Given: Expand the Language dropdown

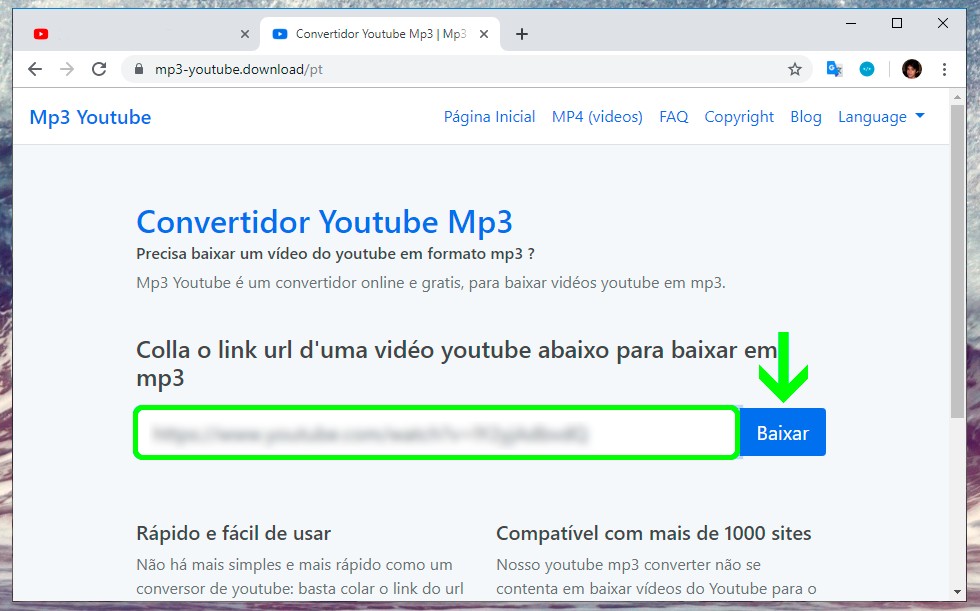Looking at the screenshot, I should click(x=881, y=117).
